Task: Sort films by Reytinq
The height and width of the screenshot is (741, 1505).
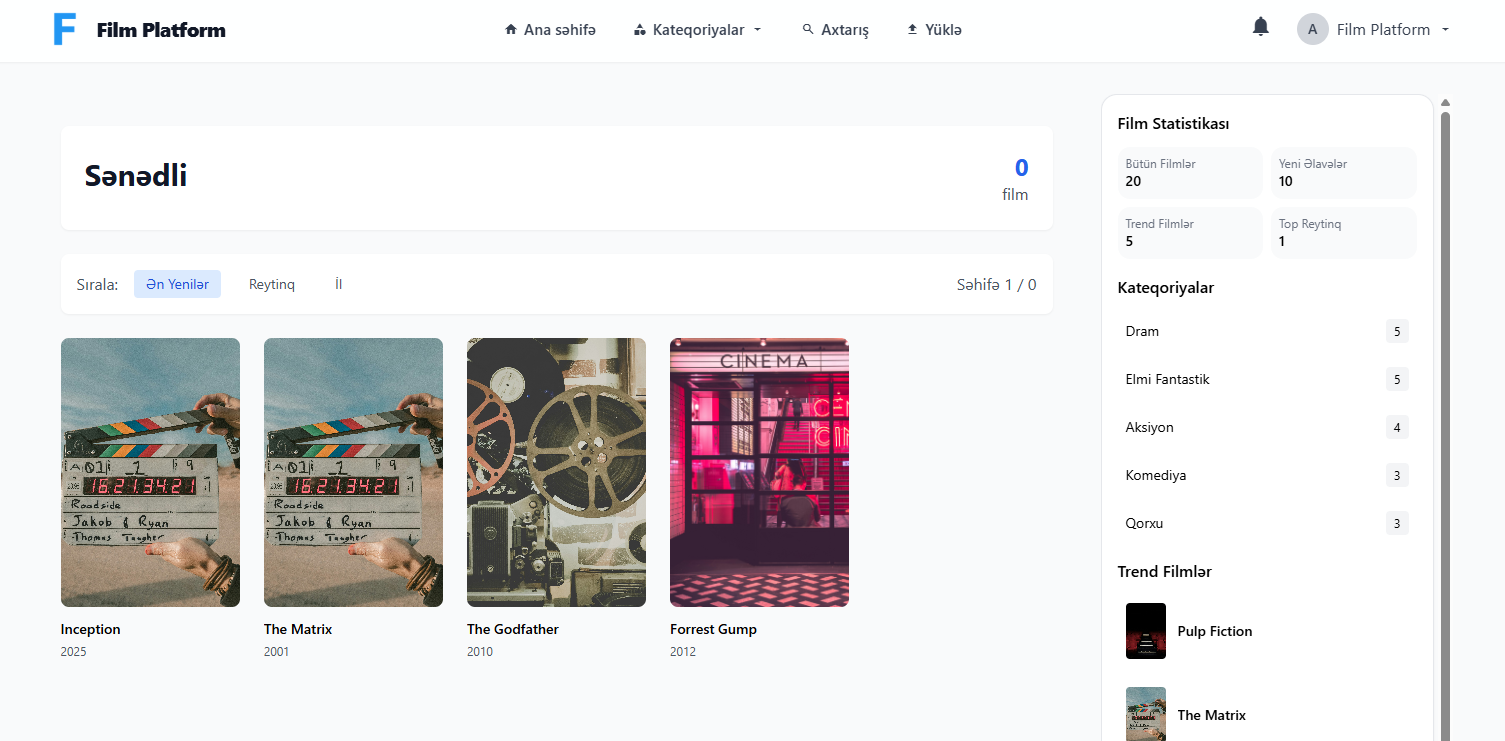Action: click(x=272, y=285)
